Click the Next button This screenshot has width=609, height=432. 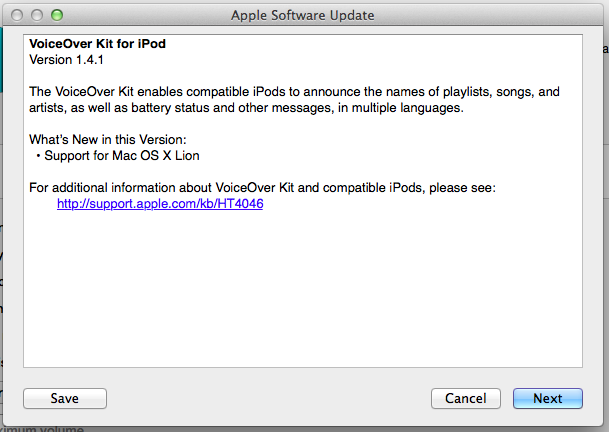click(x=547, y=398)
